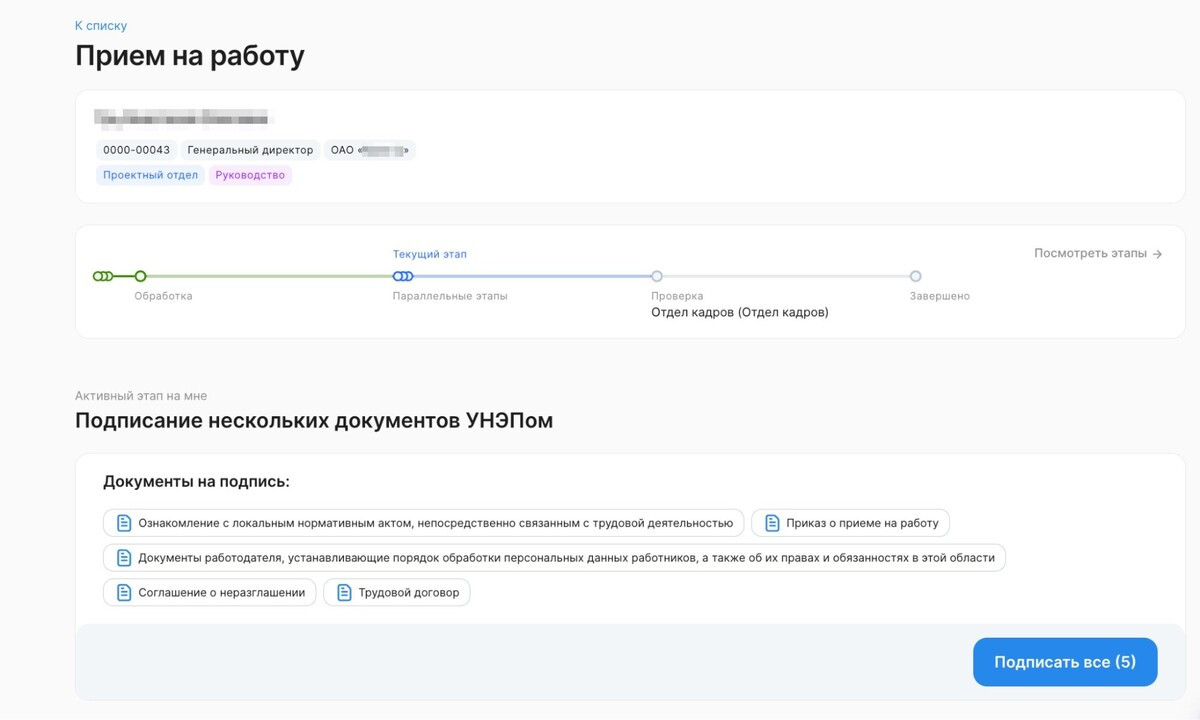Click the Параллельные этапы stage label
This screenshot has height=720, width=1200.
tap(450, 296)
